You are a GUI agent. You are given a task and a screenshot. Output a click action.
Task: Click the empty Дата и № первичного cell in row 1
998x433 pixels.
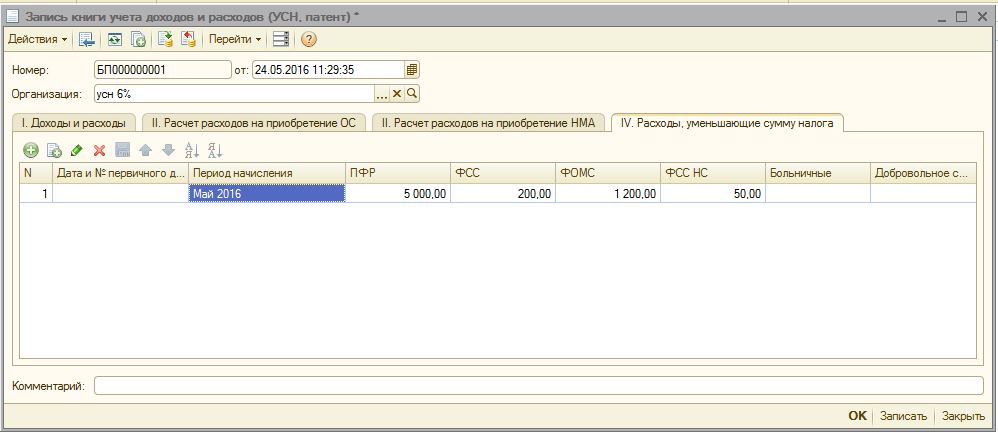click(120, 194)
